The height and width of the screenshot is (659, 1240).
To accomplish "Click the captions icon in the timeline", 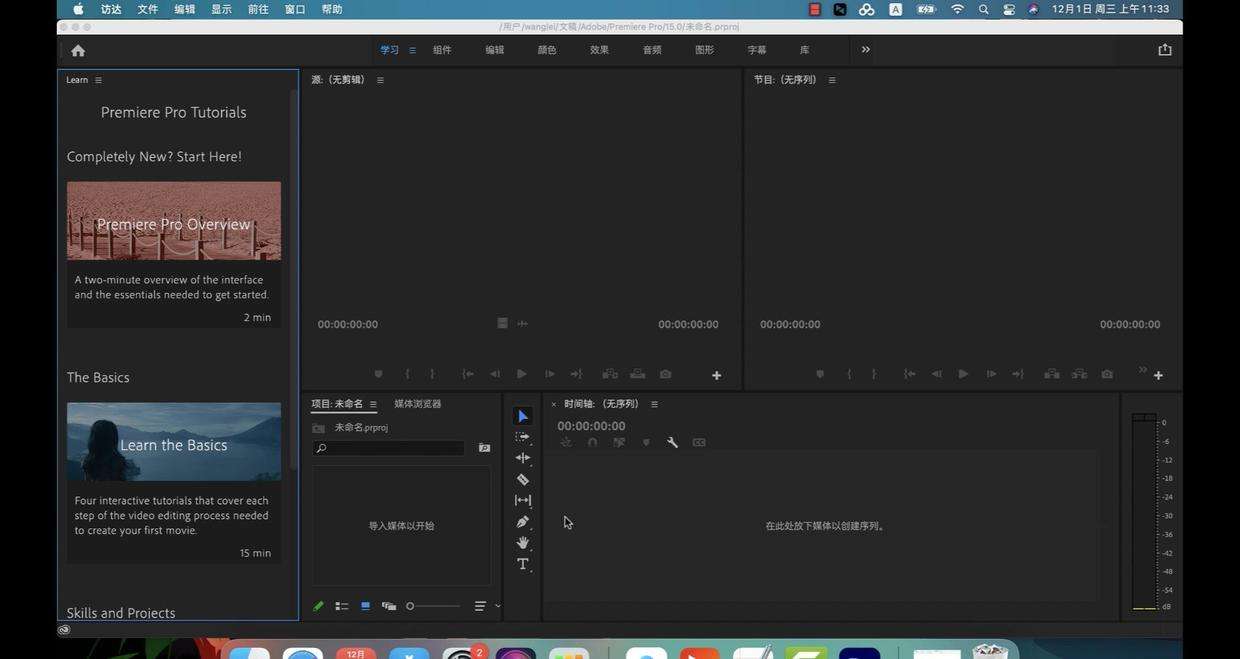I will [x=699, y=441].
